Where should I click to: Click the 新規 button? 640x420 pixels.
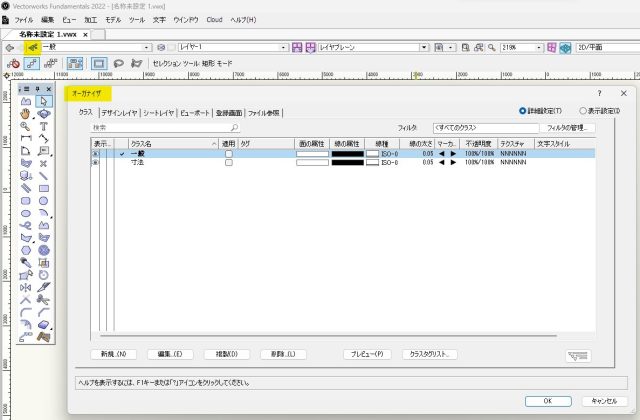[x=112, y=354]
